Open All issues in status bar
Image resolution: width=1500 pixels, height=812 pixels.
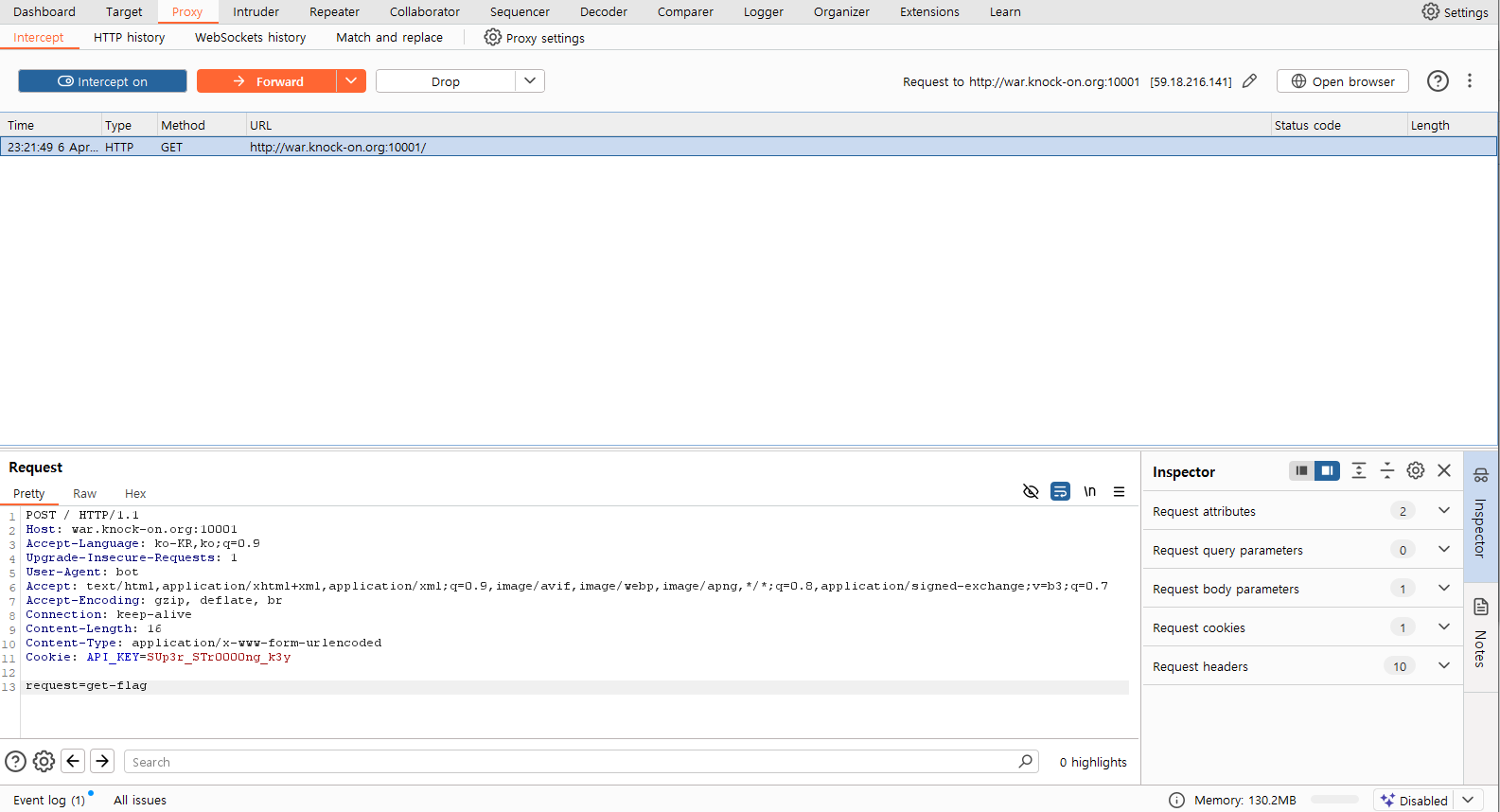click(140, 800)
